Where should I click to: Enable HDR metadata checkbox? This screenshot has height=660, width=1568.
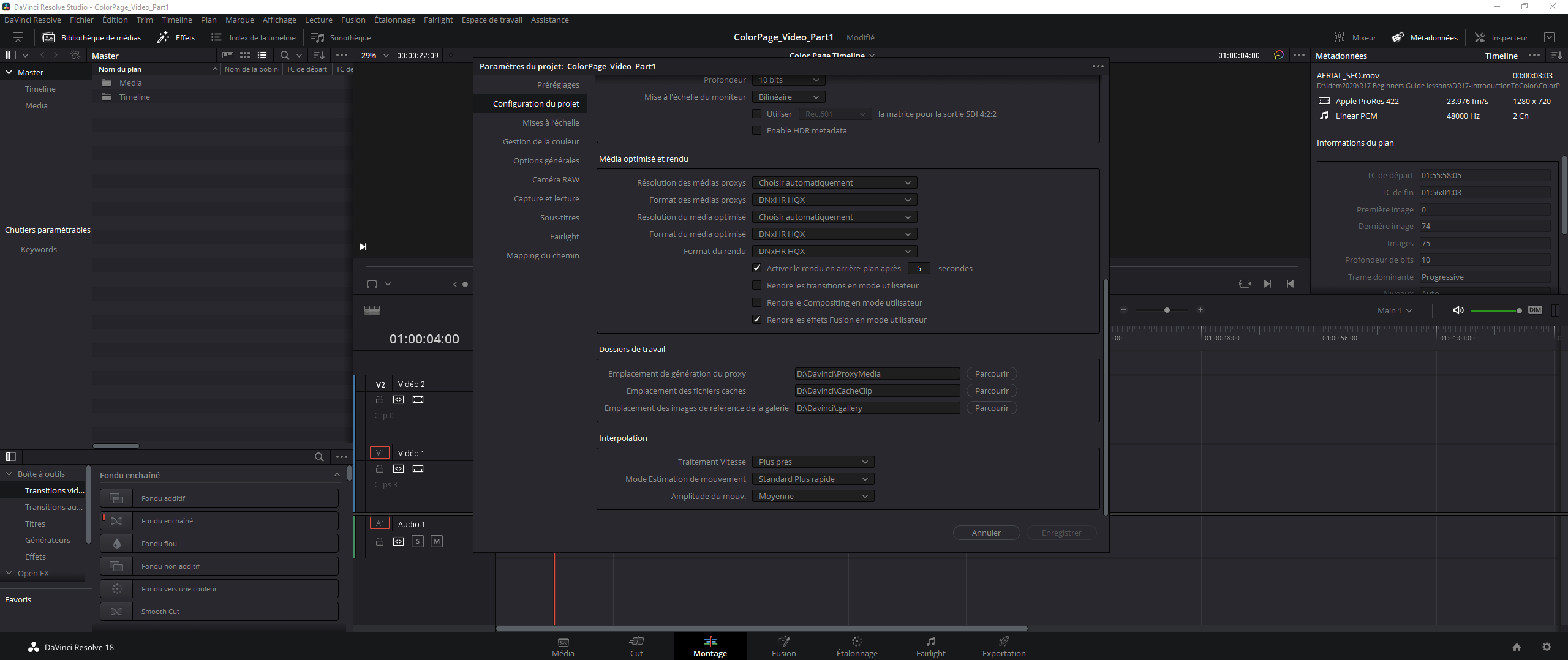tap(756, 130)
